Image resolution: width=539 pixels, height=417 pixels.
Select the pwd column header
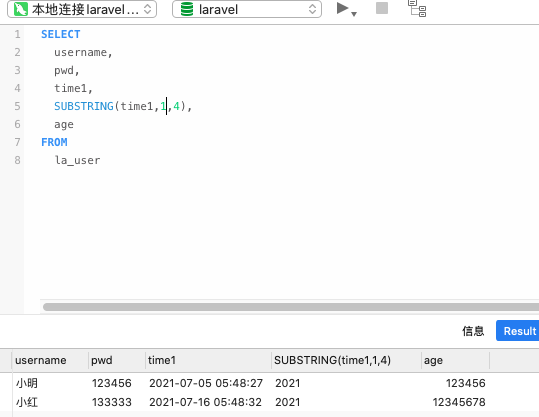117,360
